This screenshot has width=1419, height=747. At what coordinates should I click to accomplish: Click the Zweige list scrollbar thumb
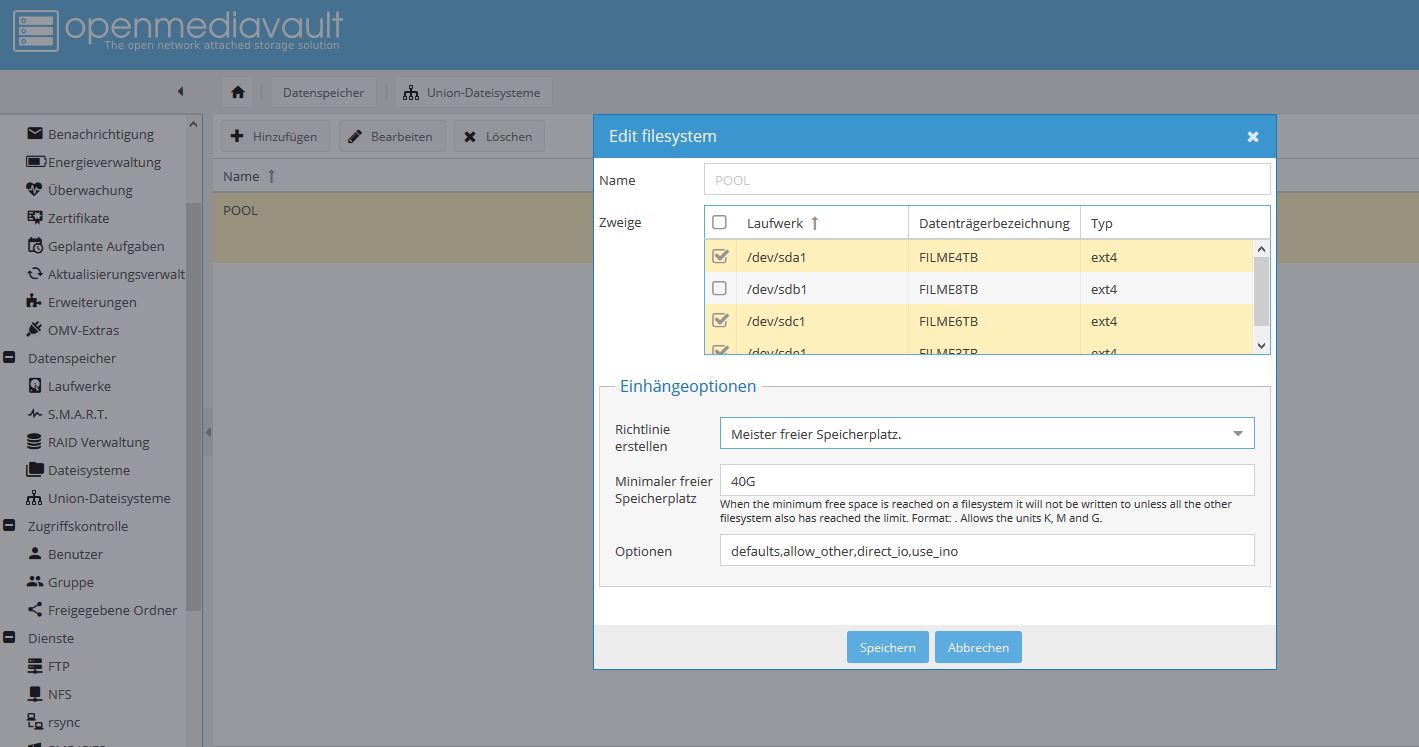(1261, 290)
